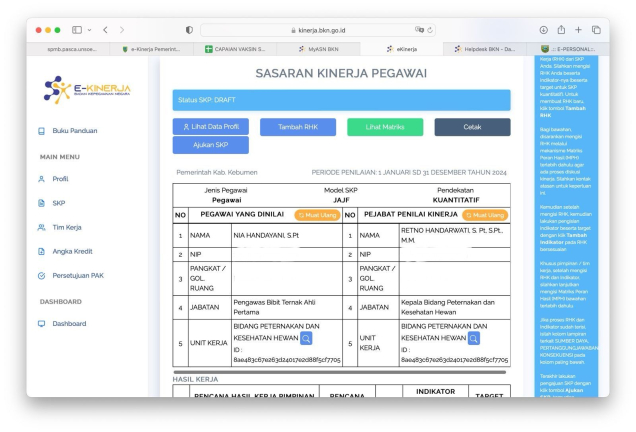Switch to spmb.pasca.unsoe tab
Image resolution: width=636 pixels, height=432 pixels.
pos(68,49)
